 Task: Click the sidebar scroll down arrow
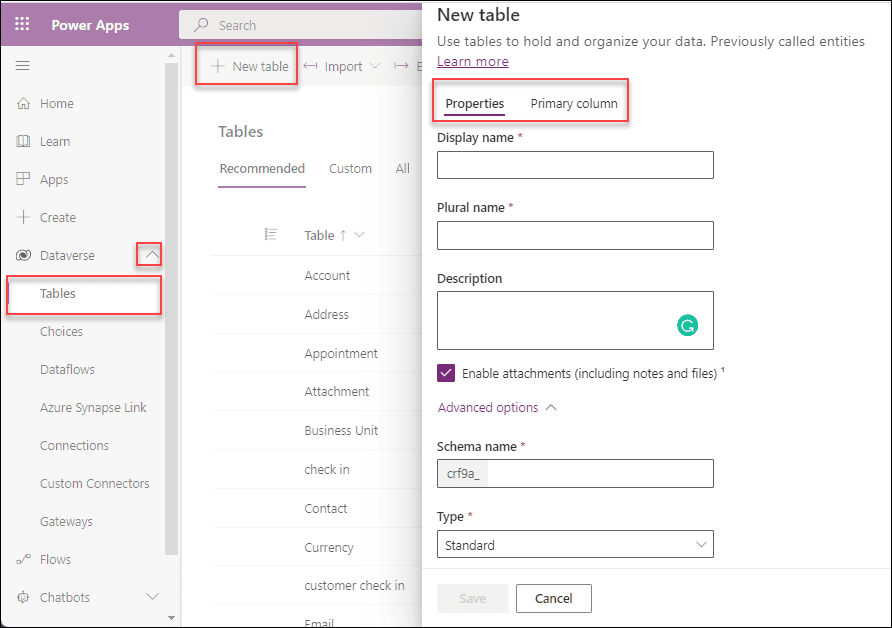(171, 618)
